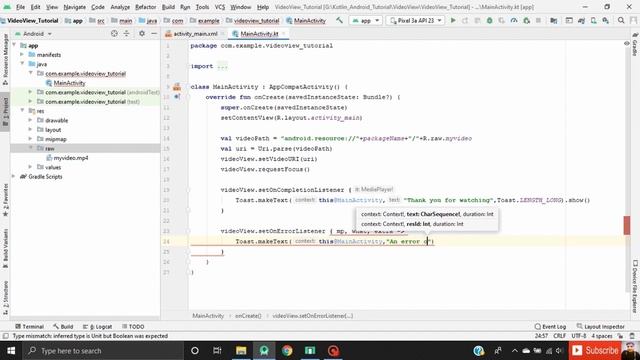Open Layout Inspector
Viewport: 640px width, 360px height.
click(x=600, y=327)
